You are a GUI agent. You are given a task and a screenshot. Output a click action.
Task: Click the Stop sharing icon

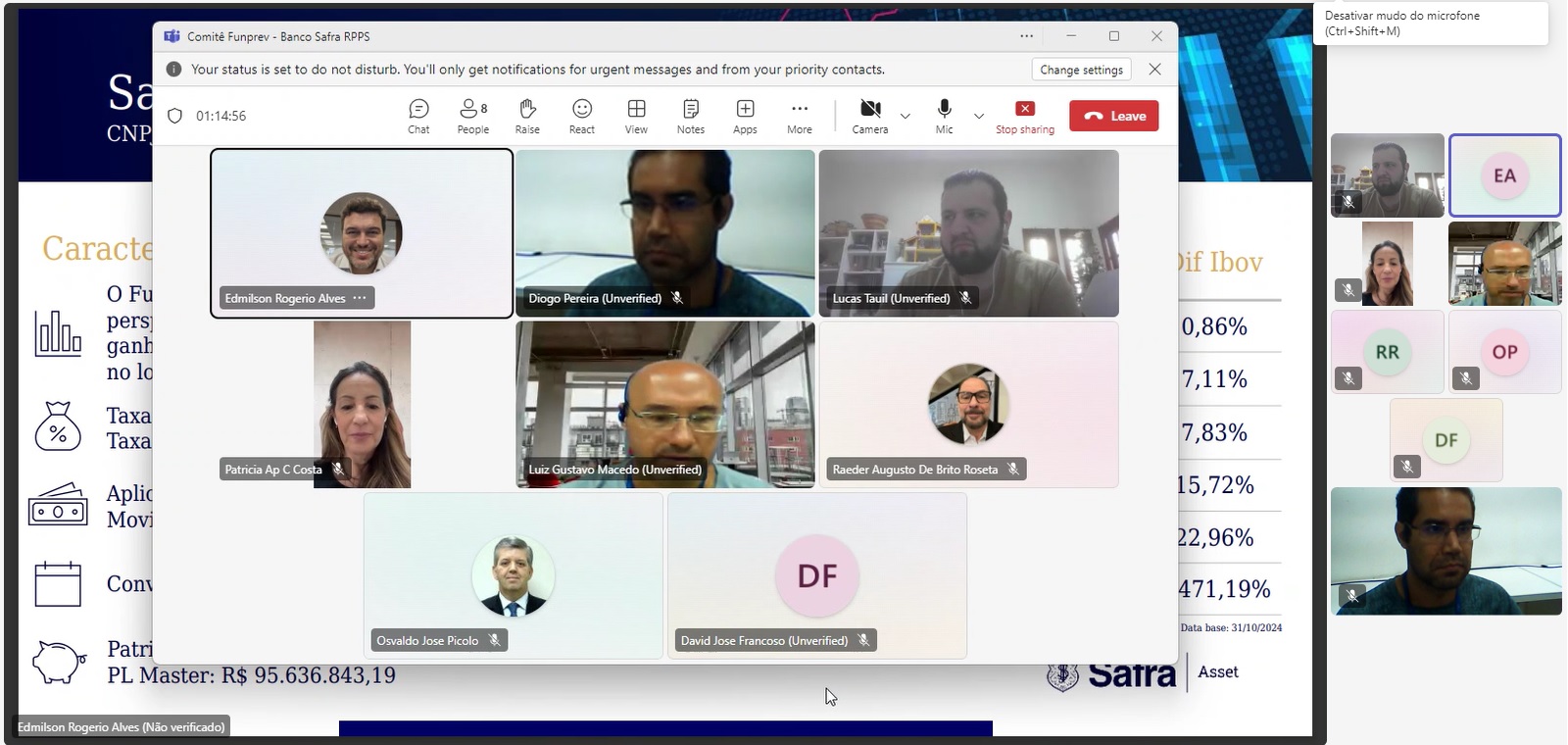(1024, 109)
